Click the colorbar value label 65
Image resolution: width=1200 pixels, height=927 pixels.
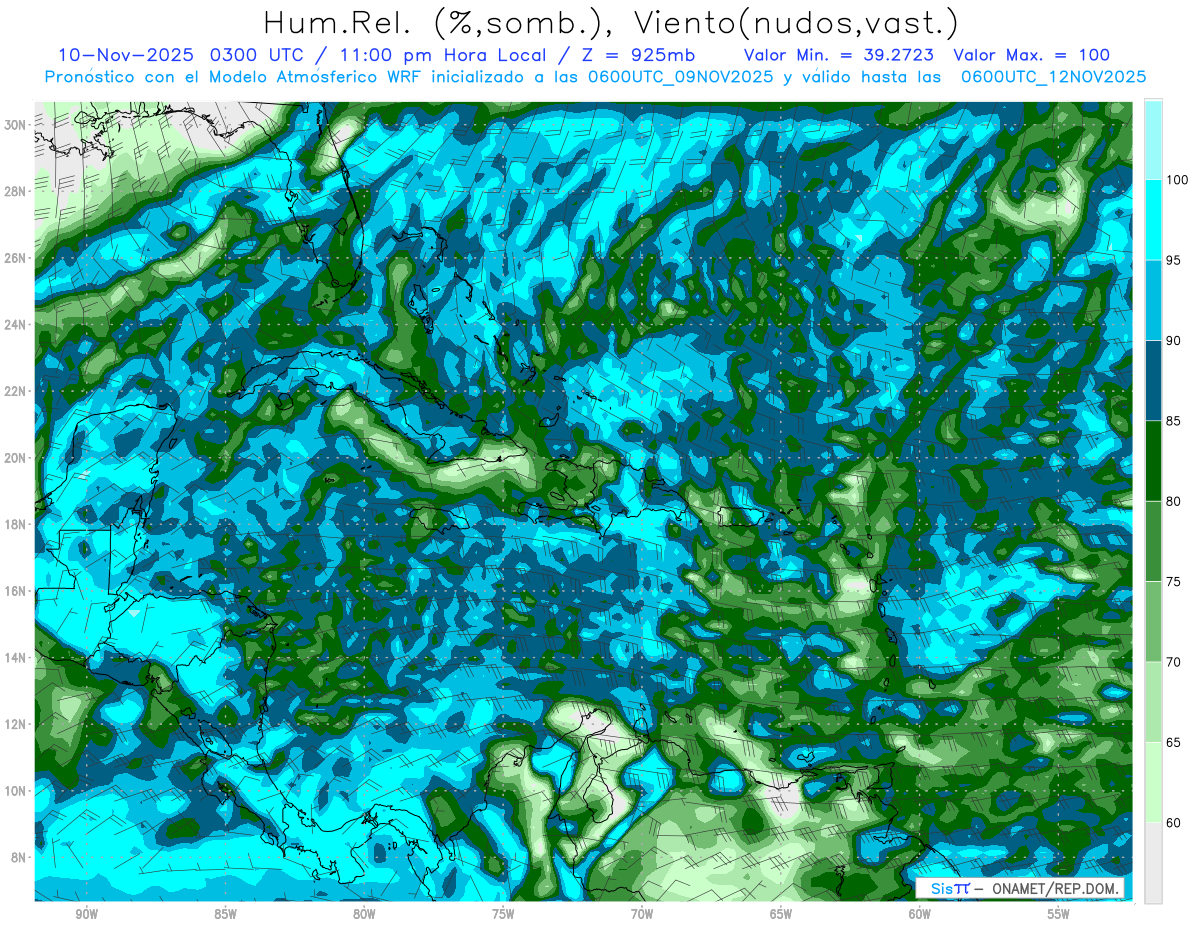[x=1175, y=742]
